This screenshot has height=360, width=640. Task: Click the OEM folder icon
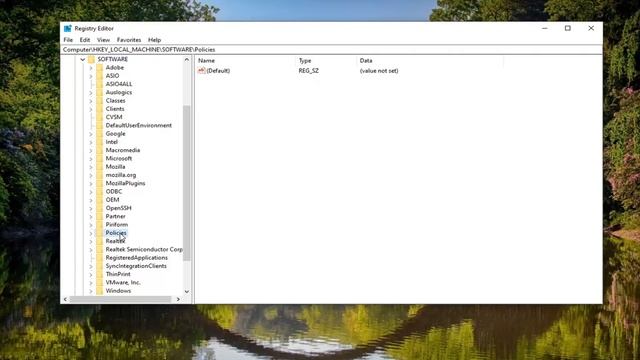[100, 200]
